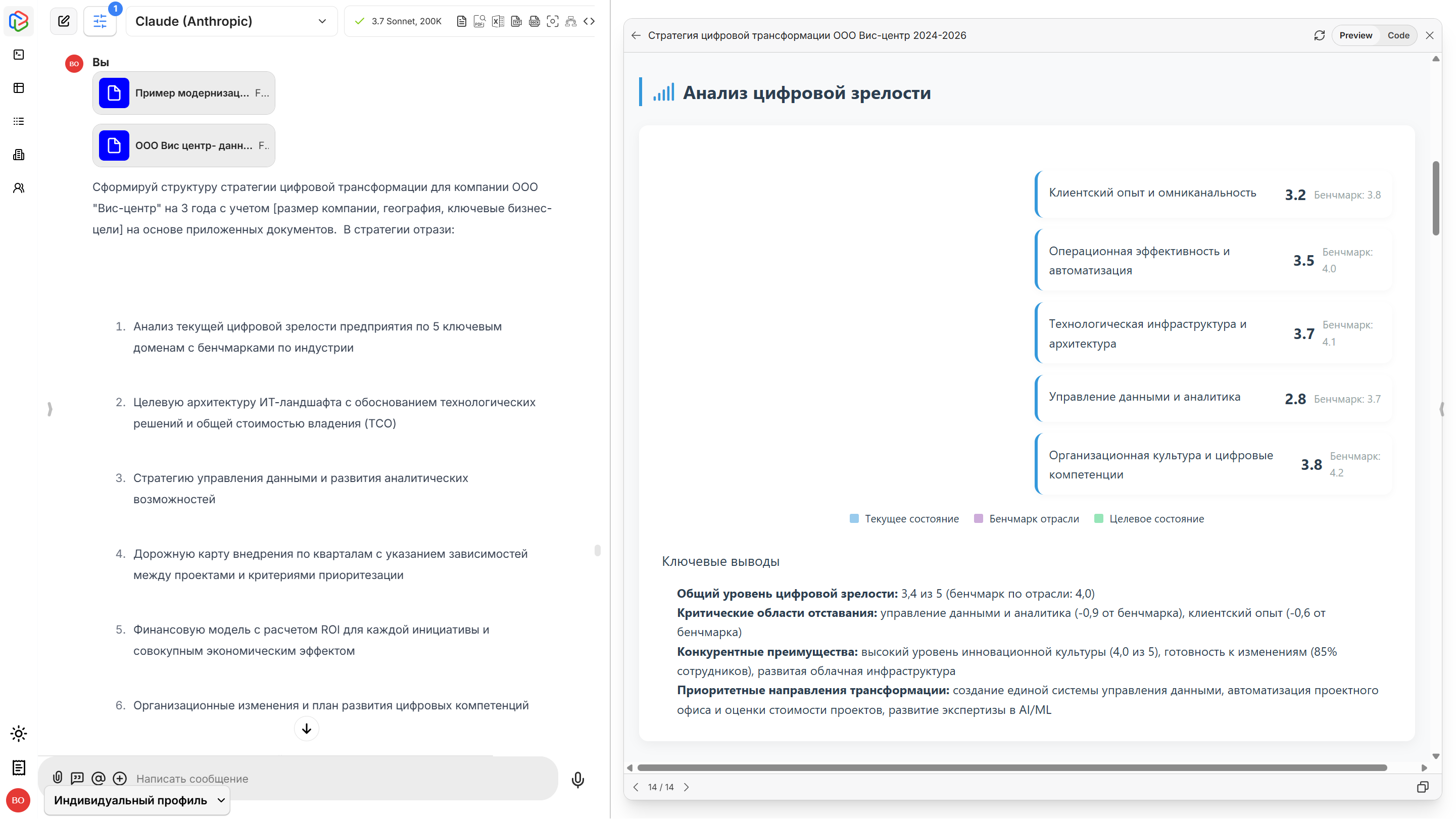The image size is (1456, 819).
Task: Toggle light theme via the sun icon
Action: point(19,734)
